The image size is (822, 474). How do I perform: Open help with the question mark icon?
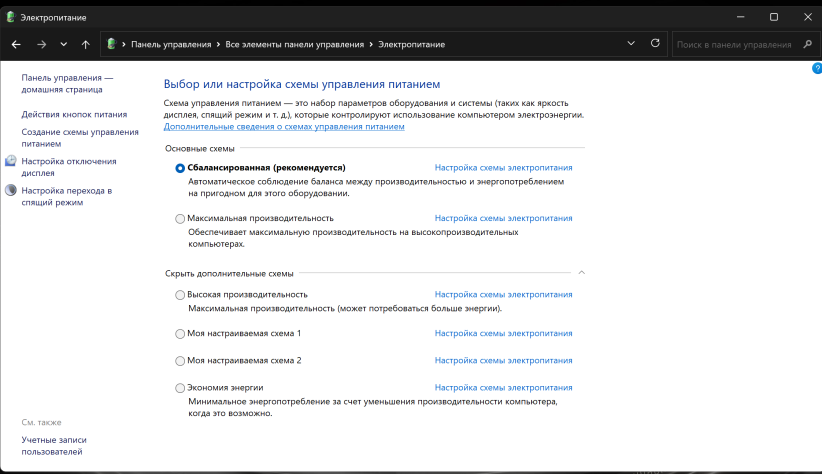click(816, 68)
